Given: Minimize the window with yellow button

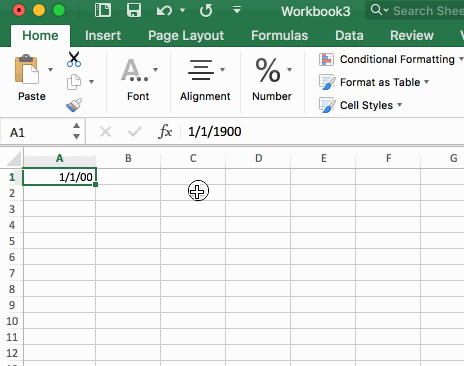Looking at the screenshot, I should (x=39, y=10).
